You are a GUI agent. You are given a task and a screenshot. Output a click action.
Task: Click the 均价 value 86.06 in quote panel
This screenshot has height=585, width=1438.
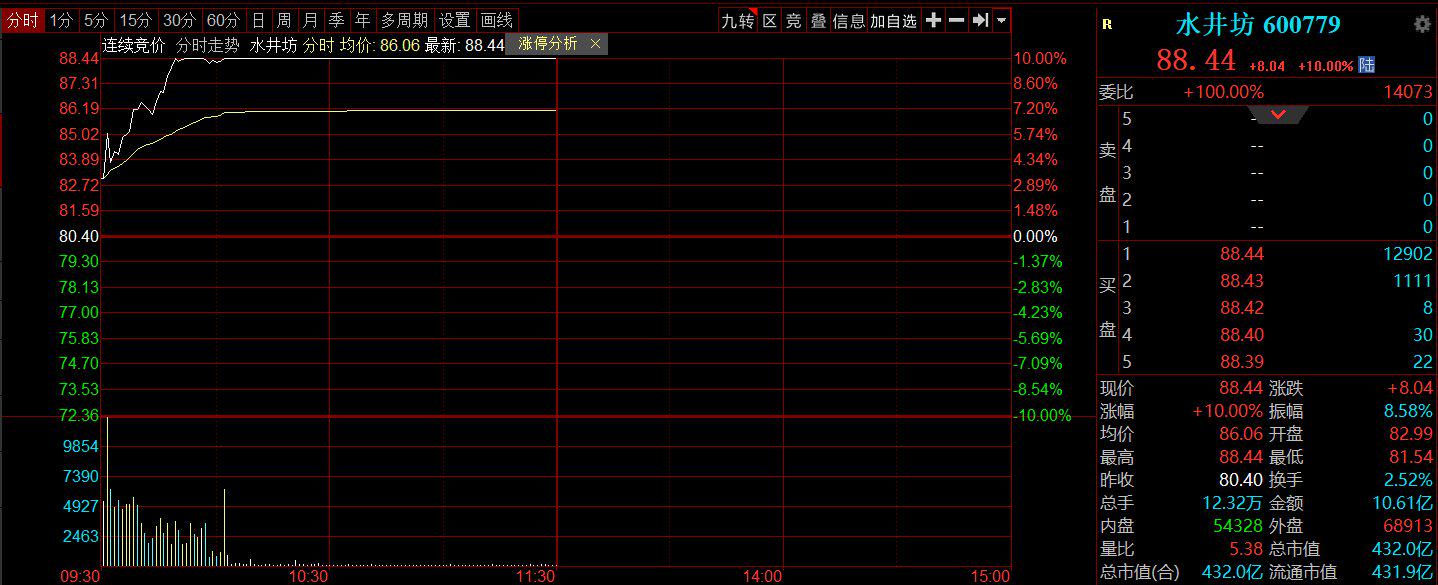pyautogui.click(x=1241, y=434)
